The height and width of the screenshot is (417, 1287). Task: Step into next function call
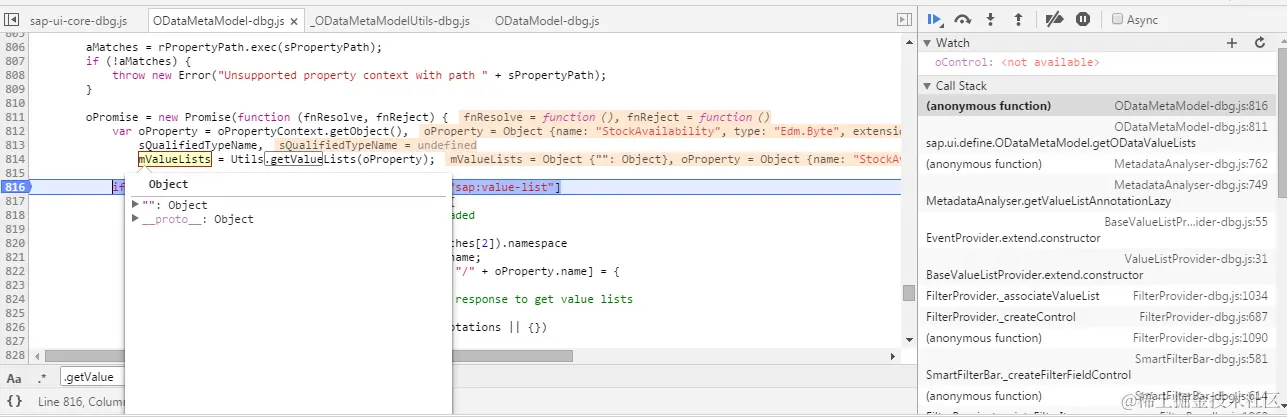991,19
